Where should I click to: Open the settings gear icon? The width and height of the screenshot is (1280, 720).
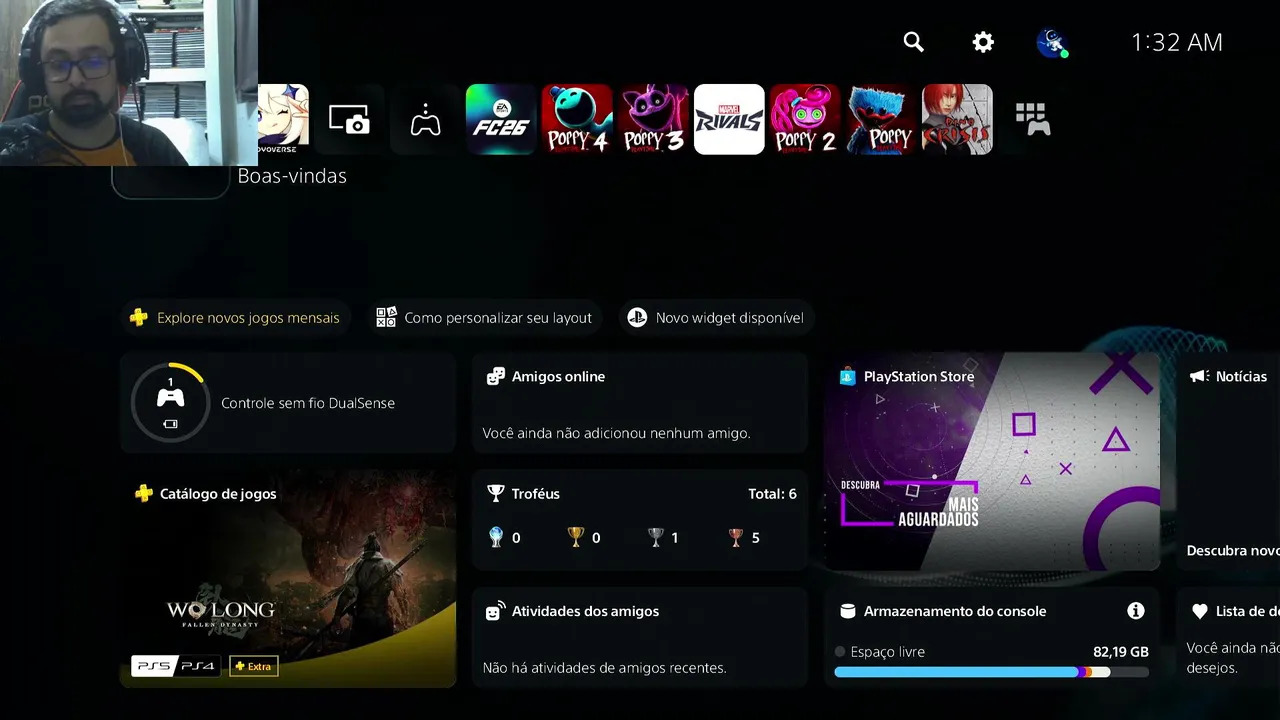coord(983,42)
